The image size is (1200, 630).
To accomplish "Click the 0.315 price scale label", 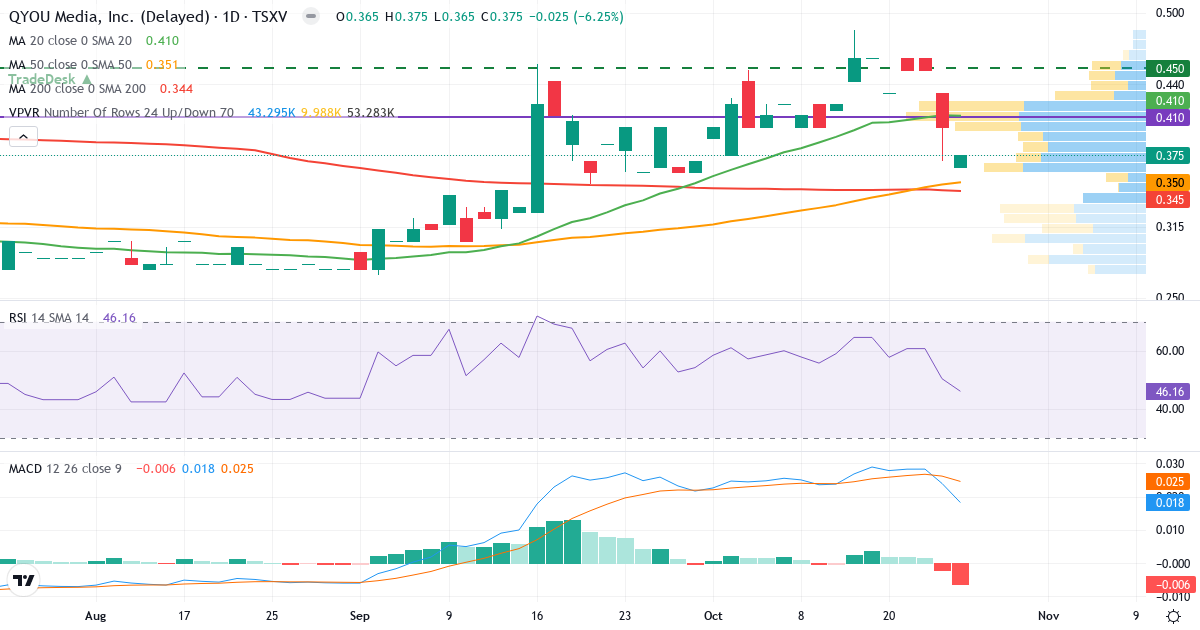I will (x=1170, y=227).
